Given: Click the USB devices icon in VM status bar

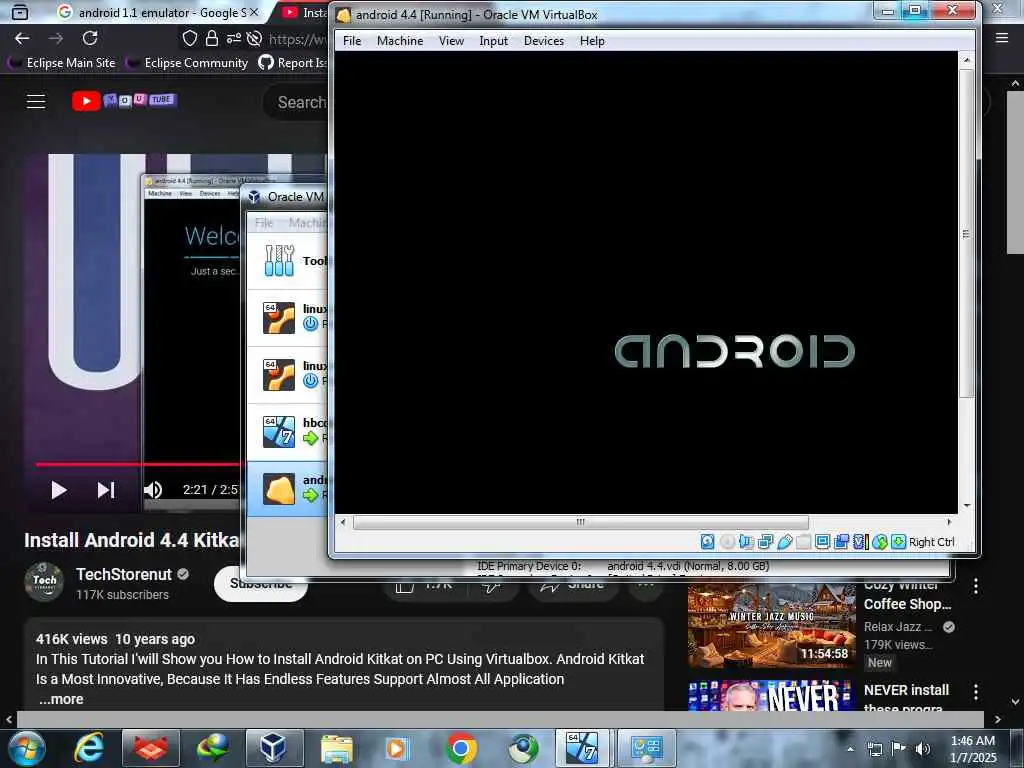Looking at the screenshot, I should (784, 541).
